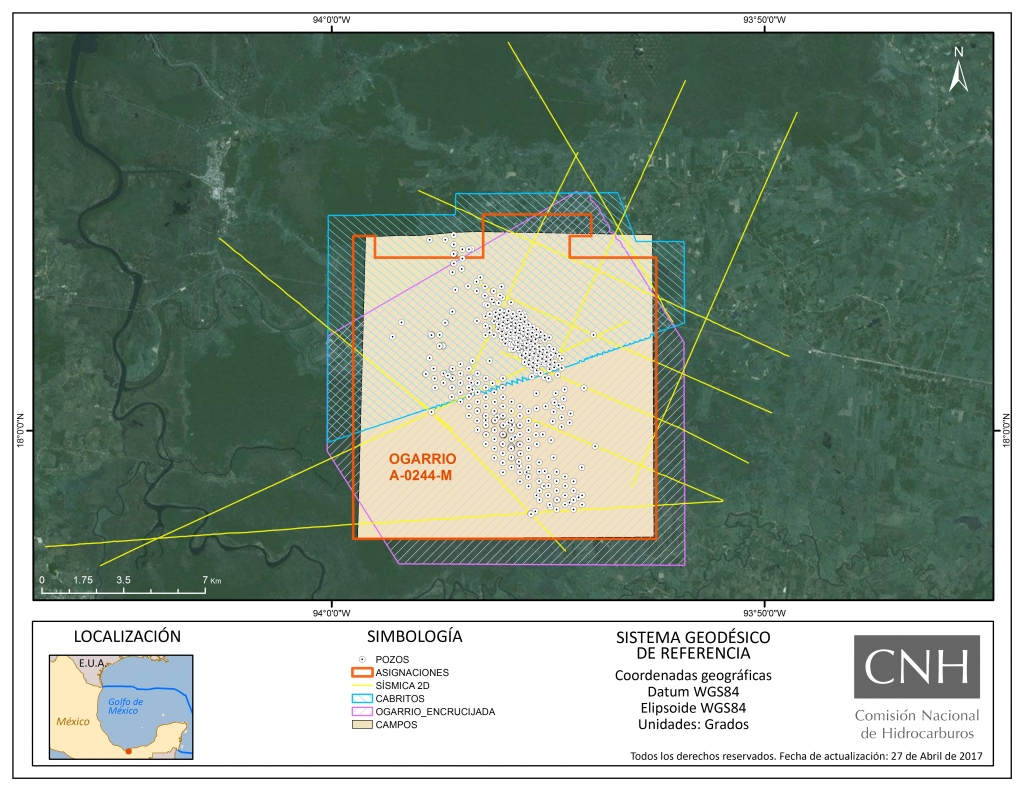Image resolution: width=1024 pixels, height=791 pixels.
Task: Click the SISTEMA GEODÉSICO DE REFERENCIA title
Action: click(692, 645)
